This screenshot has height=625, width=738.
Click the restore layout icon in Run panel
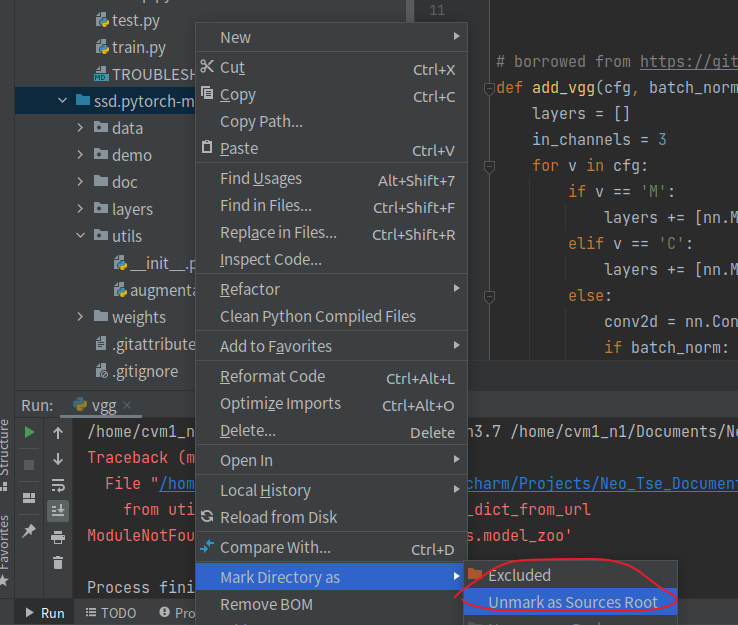pyautogui.click(x=29, y=498)
